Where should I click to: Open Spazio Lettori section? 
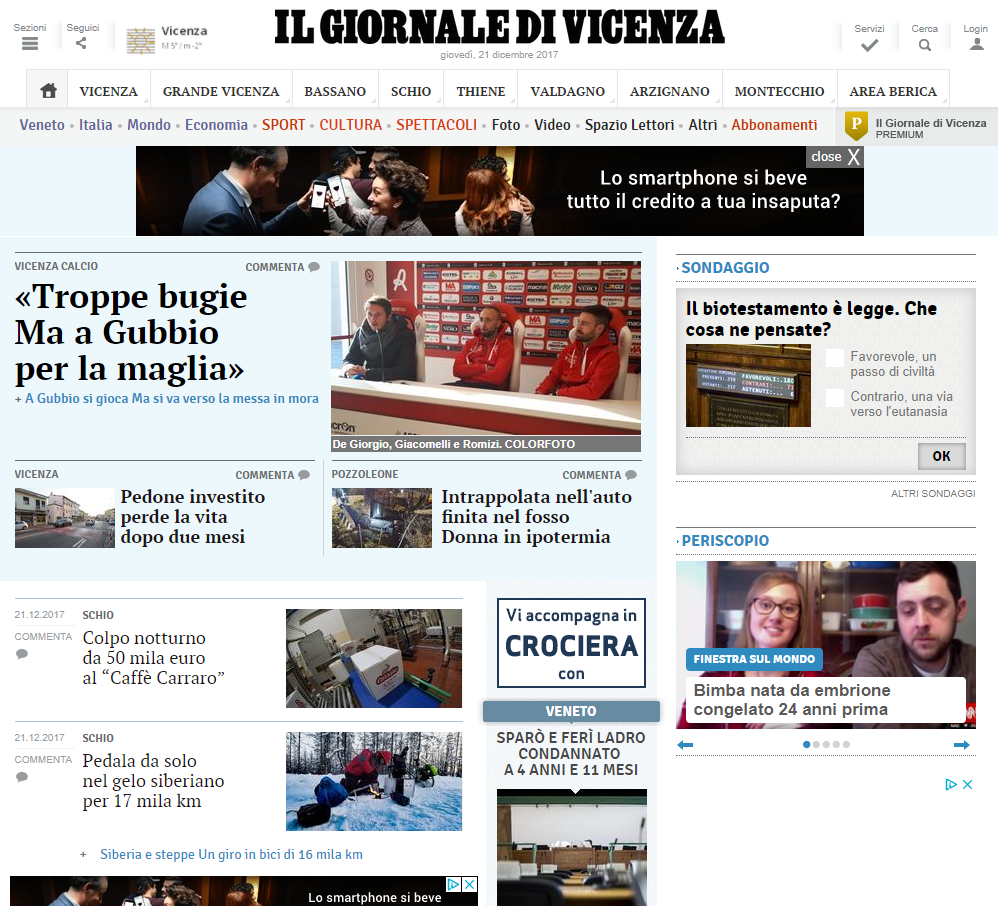click(629, 125)
